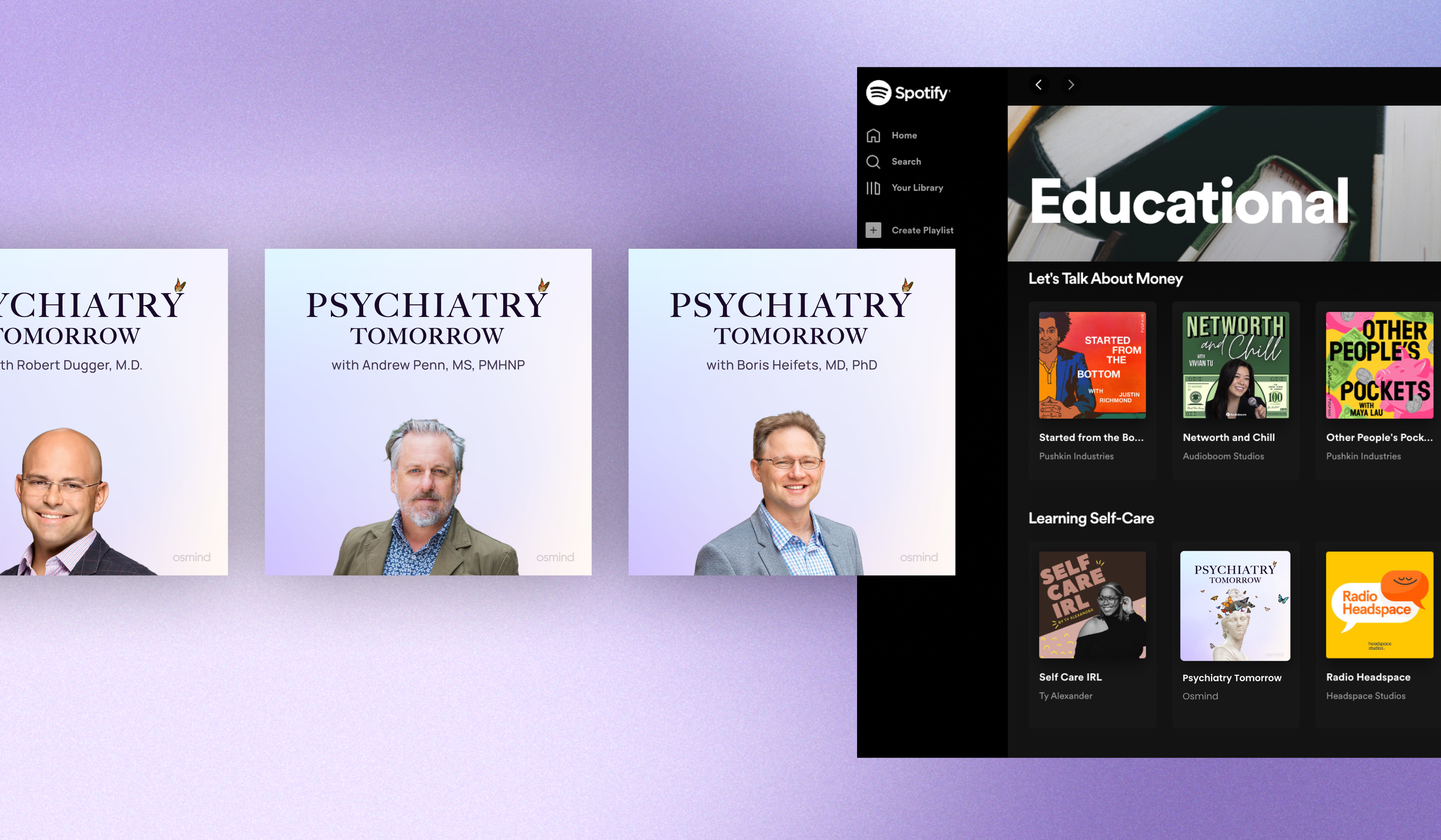Click the 'Other People's Pock...' title
1441x840 pixels.
(x=1379, y=437)
